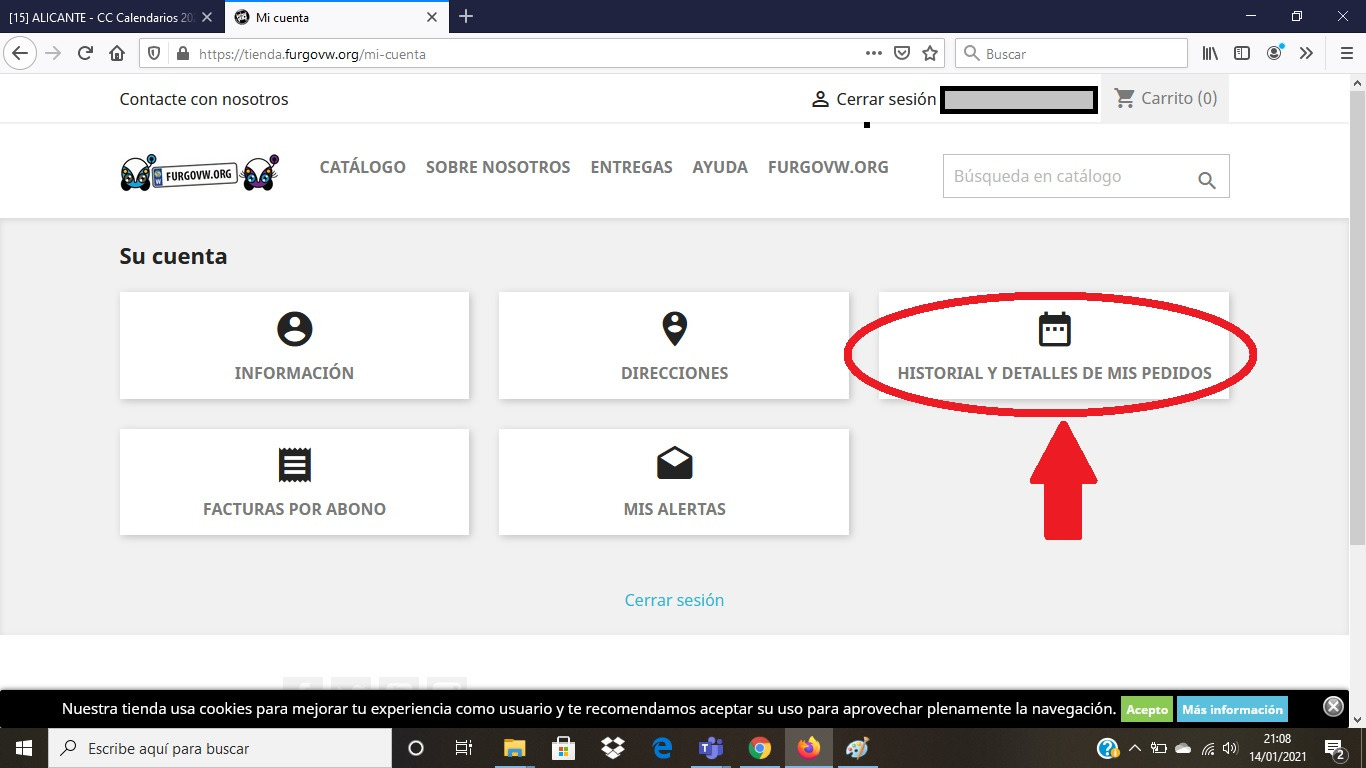Open the Firefox account icon
This screenshot has height=768, width=1366.
1274,53
